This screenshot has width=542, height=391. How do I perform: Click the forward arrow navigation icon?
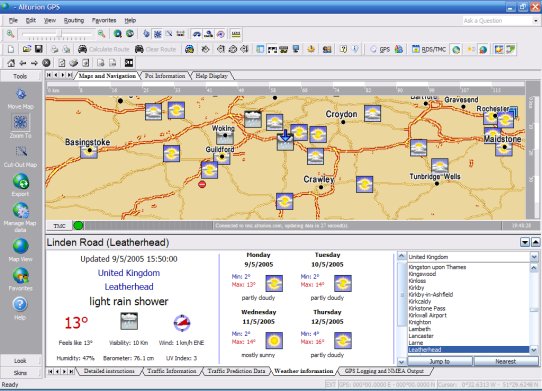(34, 63)
